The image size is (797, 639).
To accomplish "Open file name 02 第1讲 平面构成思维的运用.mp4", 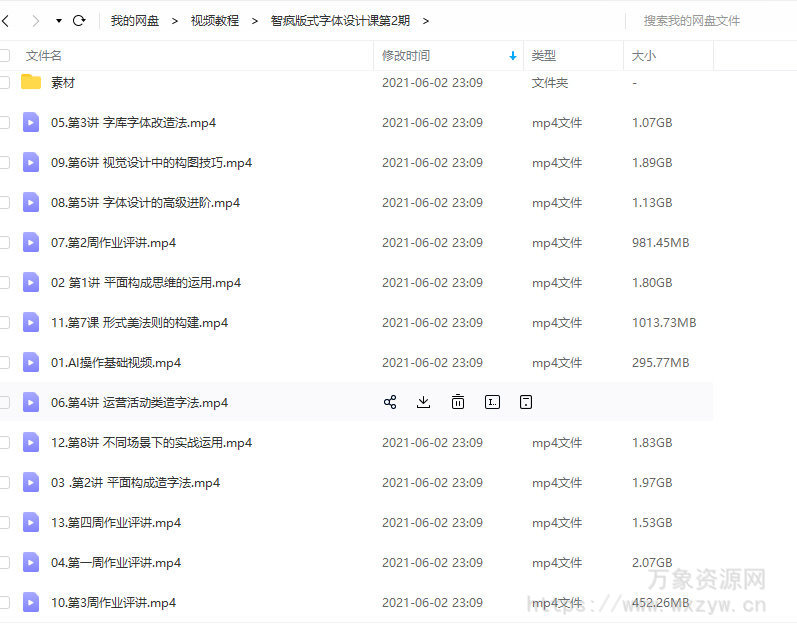I will click(x=146, y=283).
